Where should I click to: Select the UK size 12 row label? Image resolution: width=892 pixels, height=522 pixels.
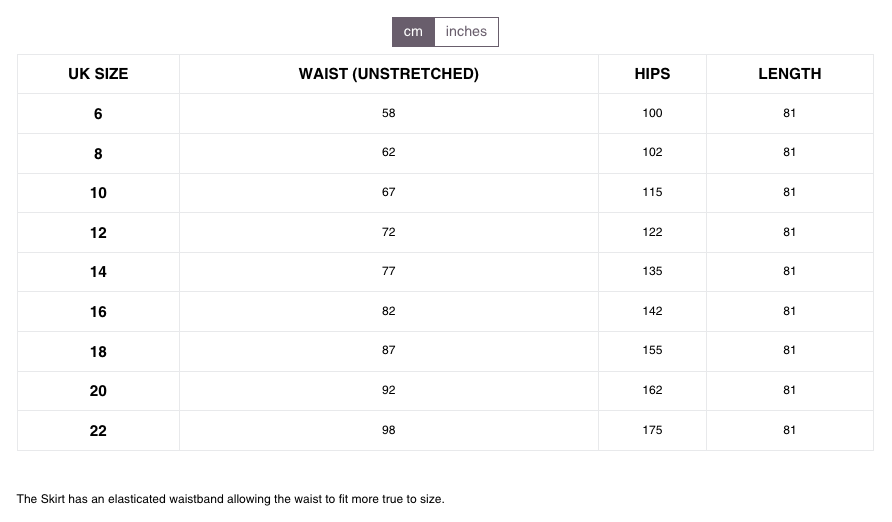pyautogui.click(x=98, y=233)
